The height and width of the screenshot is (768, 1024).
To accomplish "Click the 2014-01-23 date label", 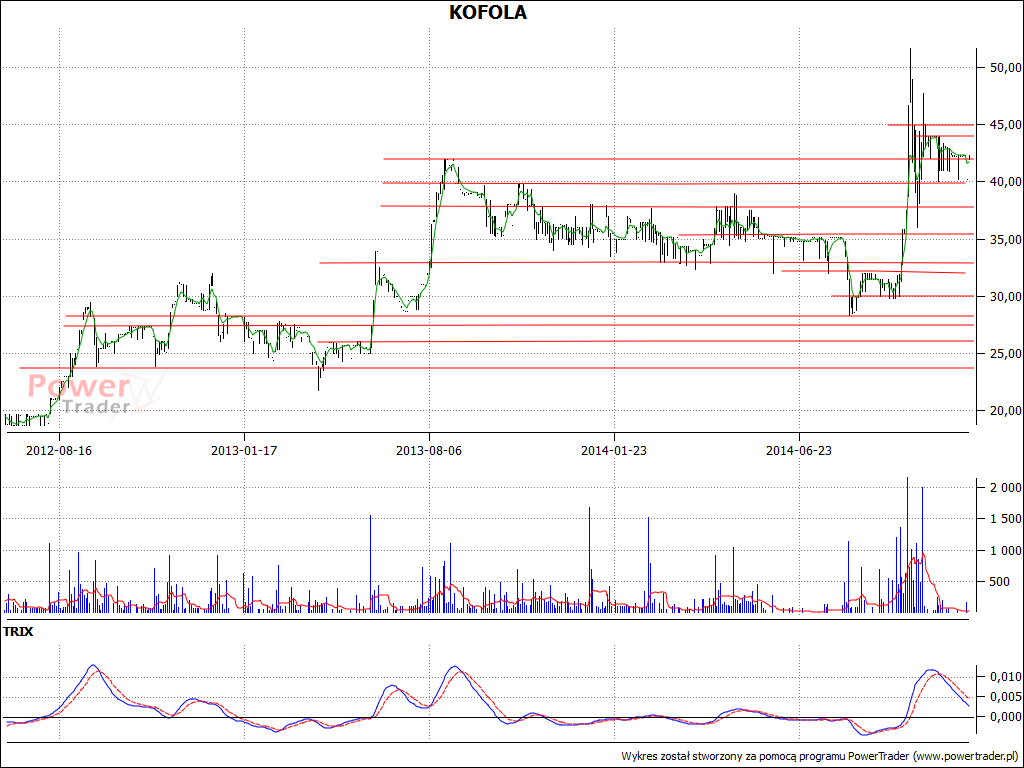I will click(614, 451).
